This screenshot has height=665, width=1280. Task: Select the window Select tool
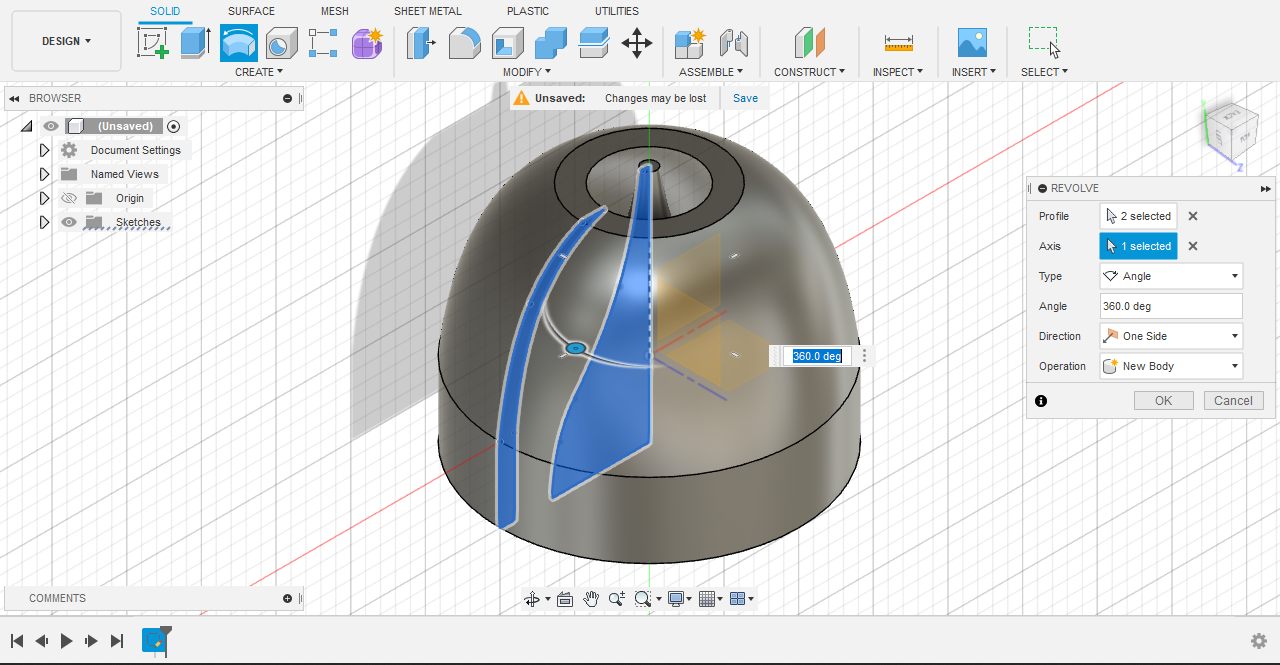(x=1044, y=43)
